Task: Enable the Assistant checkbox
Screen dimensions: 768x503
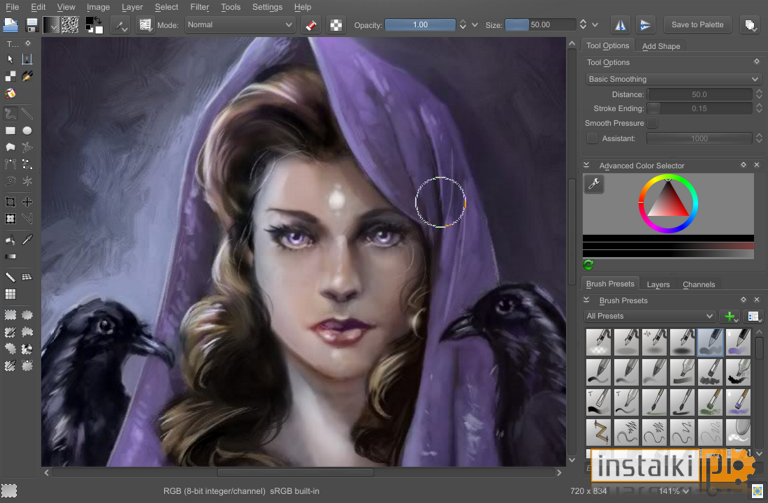Action: (592, 139)
